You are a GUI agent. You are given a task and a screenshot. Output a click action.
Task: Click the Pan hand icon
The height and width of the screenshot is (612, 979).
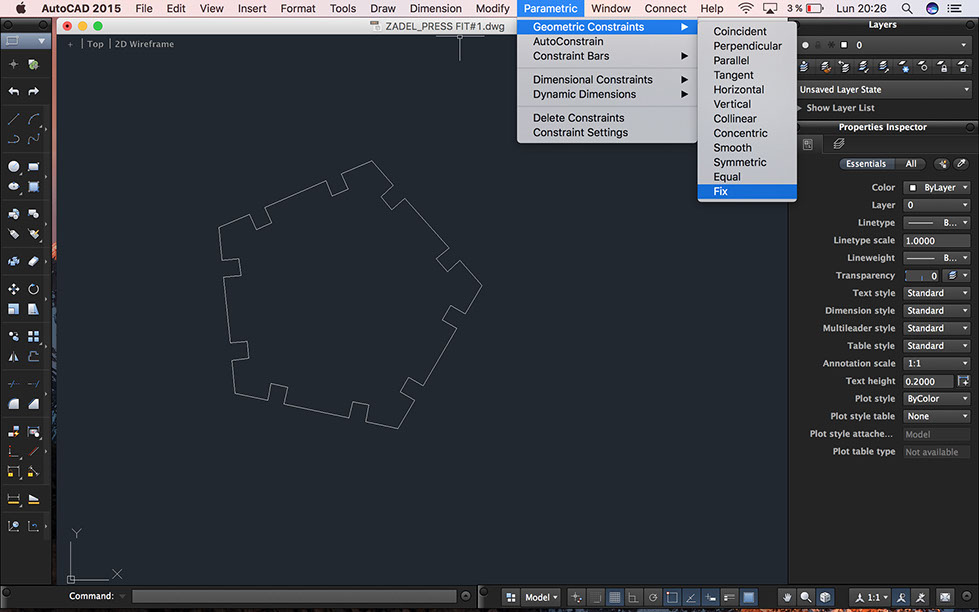(788, 597)
